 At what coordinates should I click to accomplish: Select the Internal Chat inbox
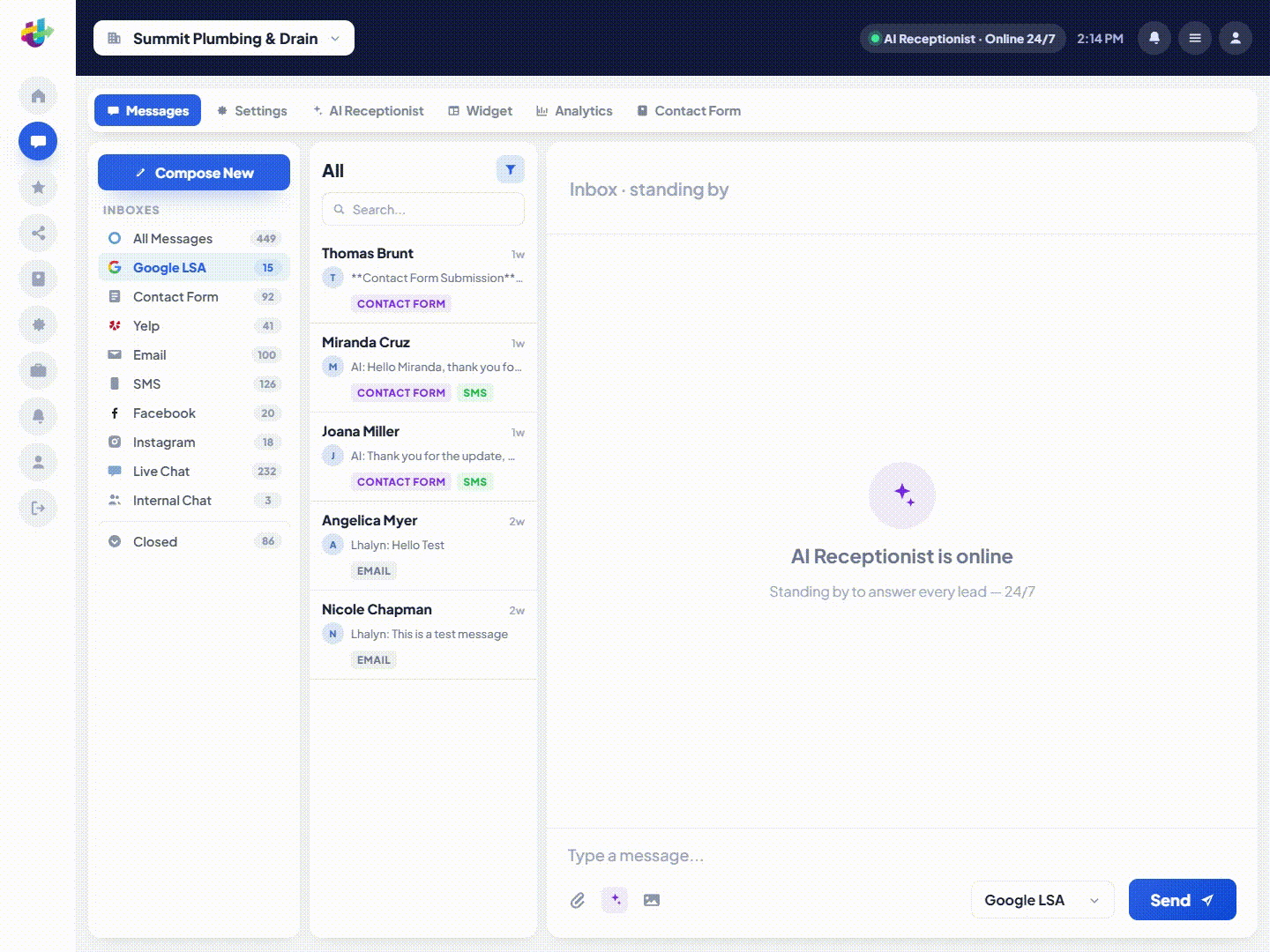pyautogui.click(x=194, y=500)
